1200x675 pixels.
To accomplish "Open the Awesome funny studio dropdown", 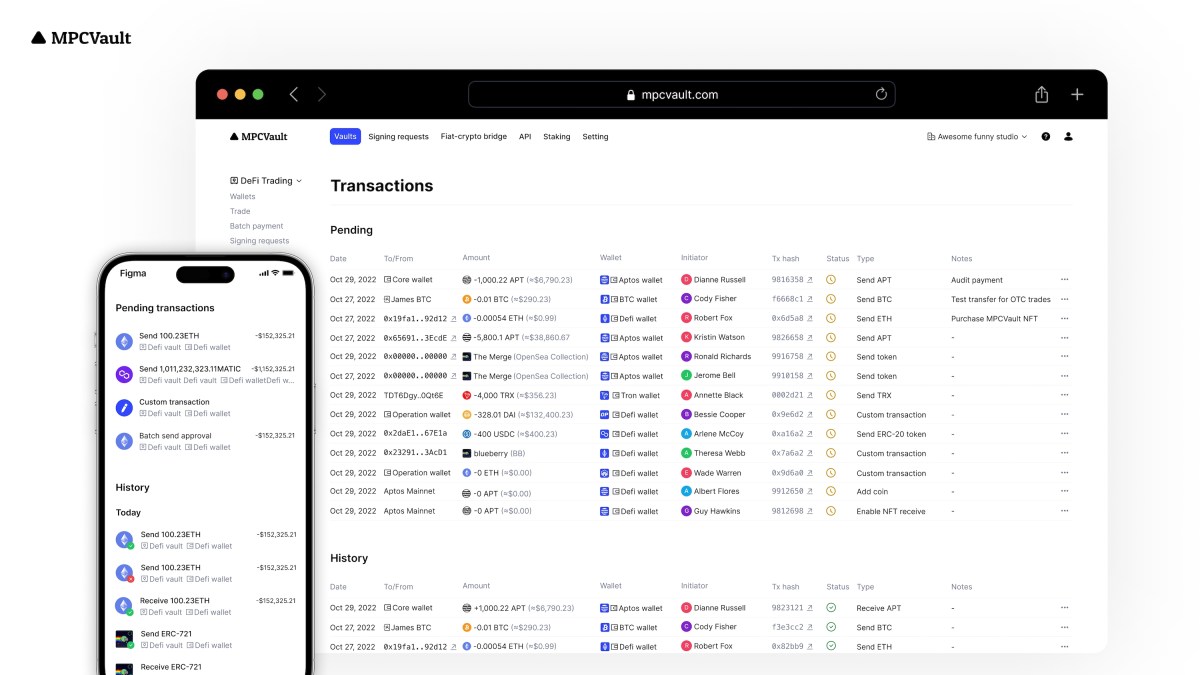I will point(979,136).
